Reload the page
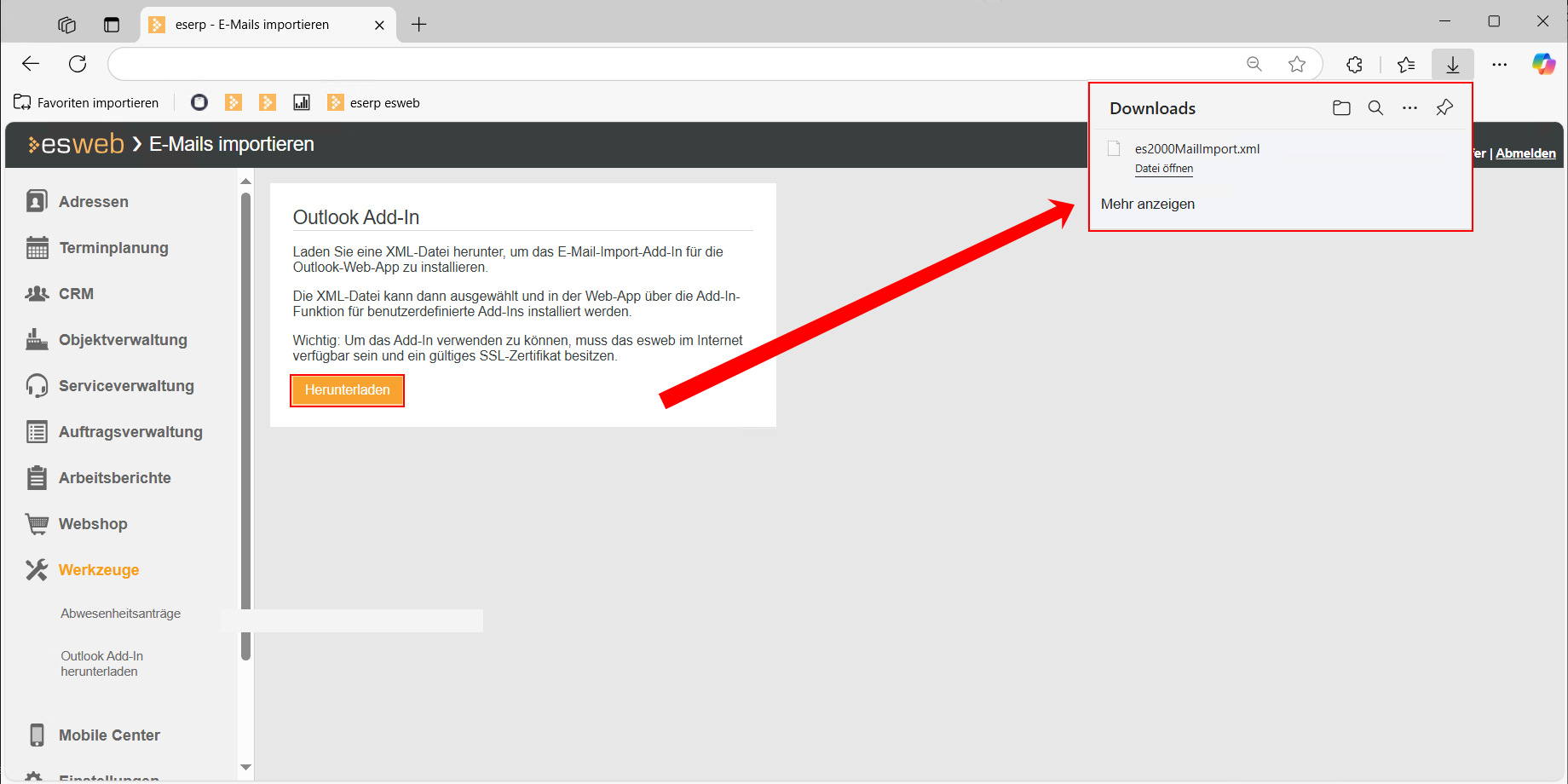Image resolution: width=1568 pixels, height=784 pixels. (78, 64)
